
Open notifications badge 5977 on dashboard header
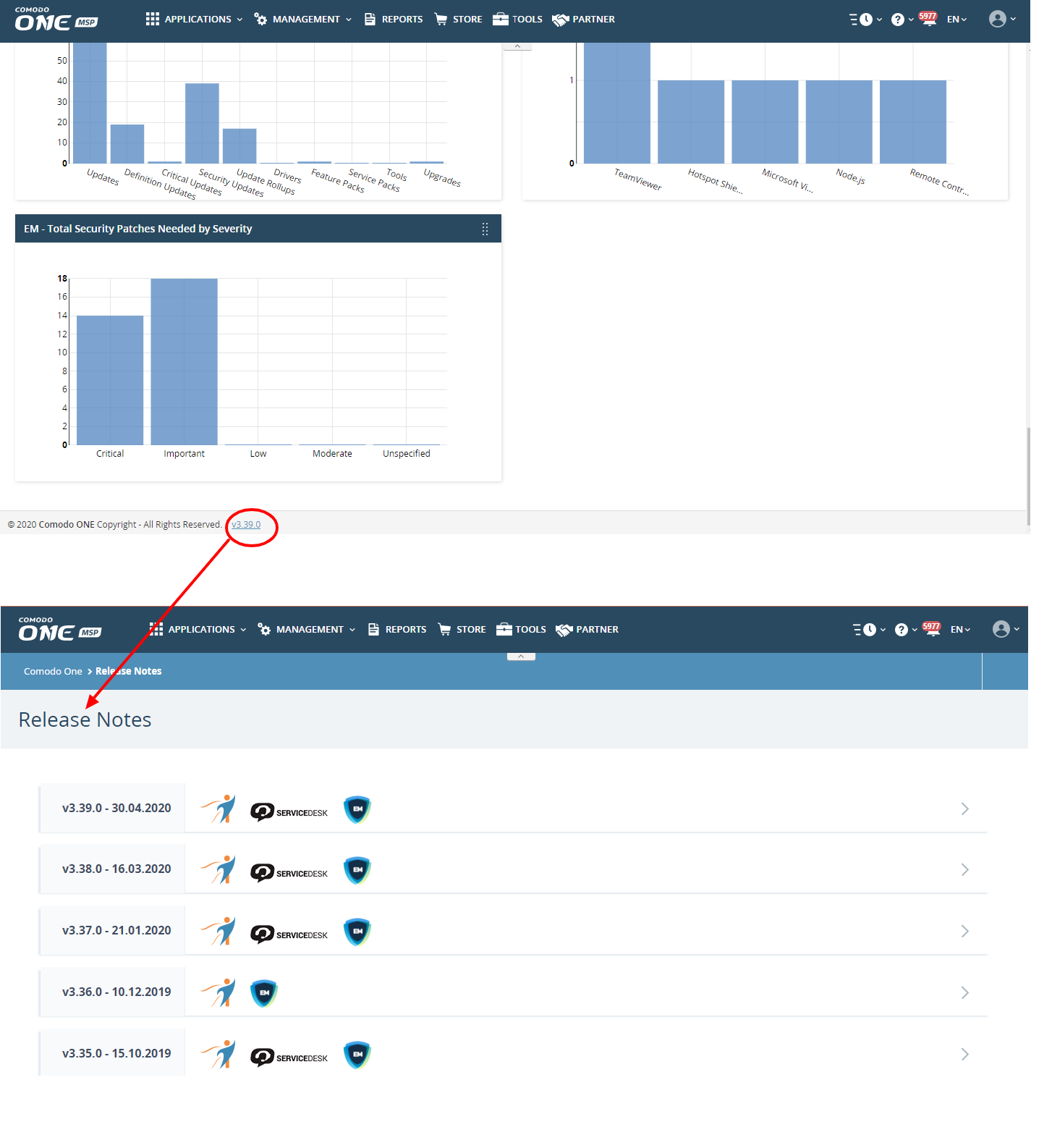pos(928,19)
